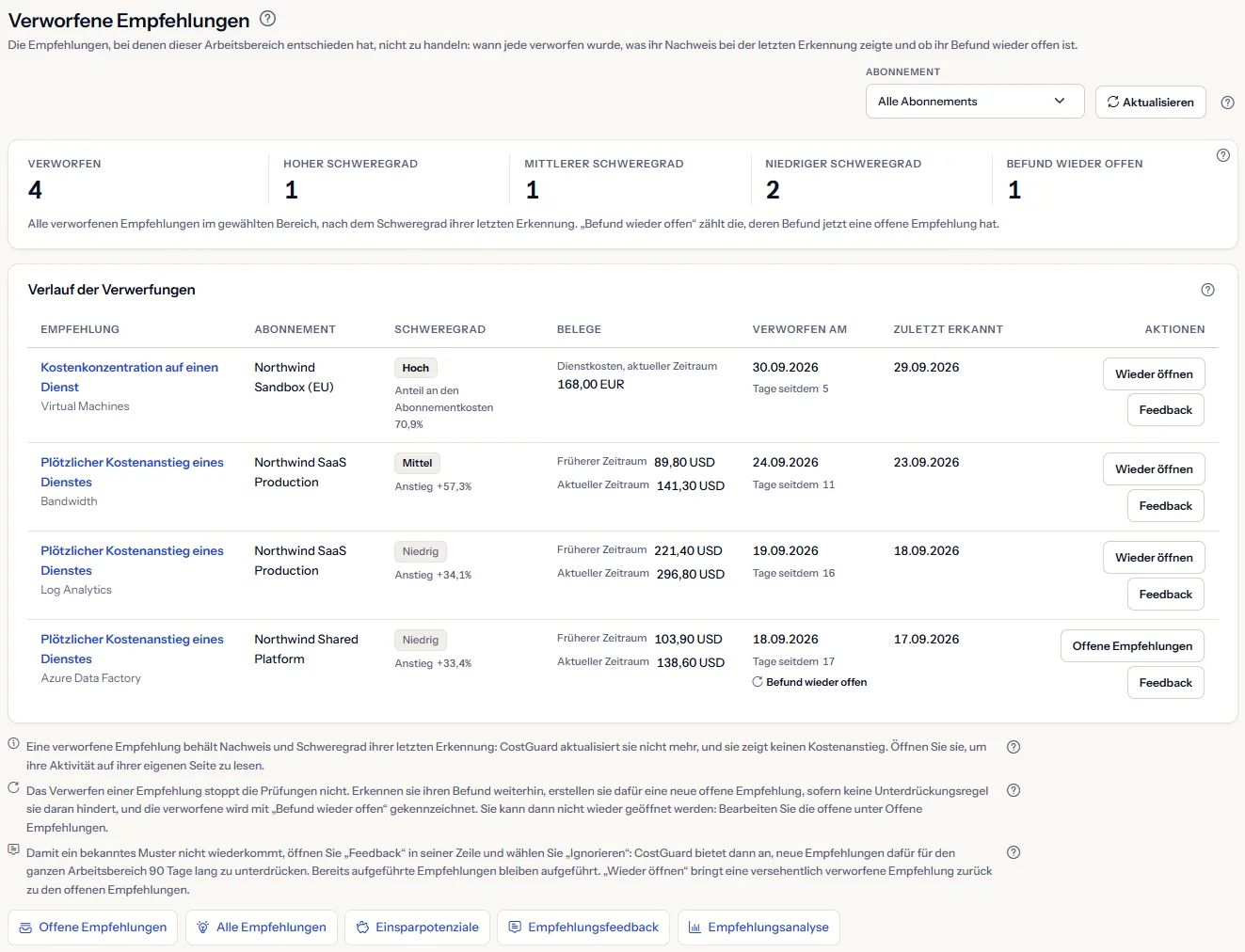
Task: Open help icon beside footnote about Verwerfen stoppt Prüfungen
Action: pos(1014,790)
